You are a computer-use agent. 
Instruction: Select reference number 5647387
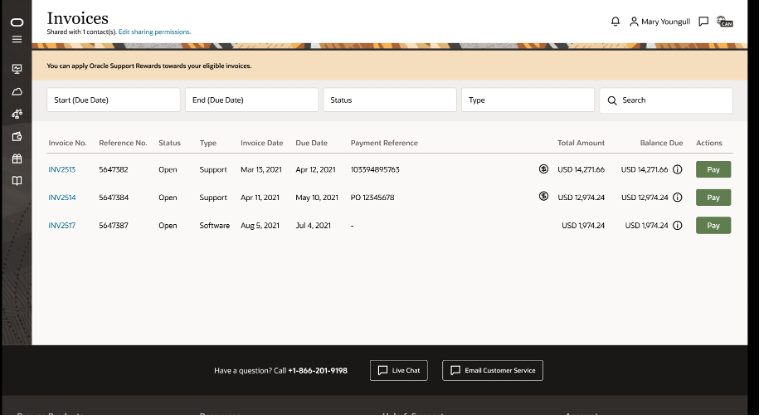coord(113,225)
